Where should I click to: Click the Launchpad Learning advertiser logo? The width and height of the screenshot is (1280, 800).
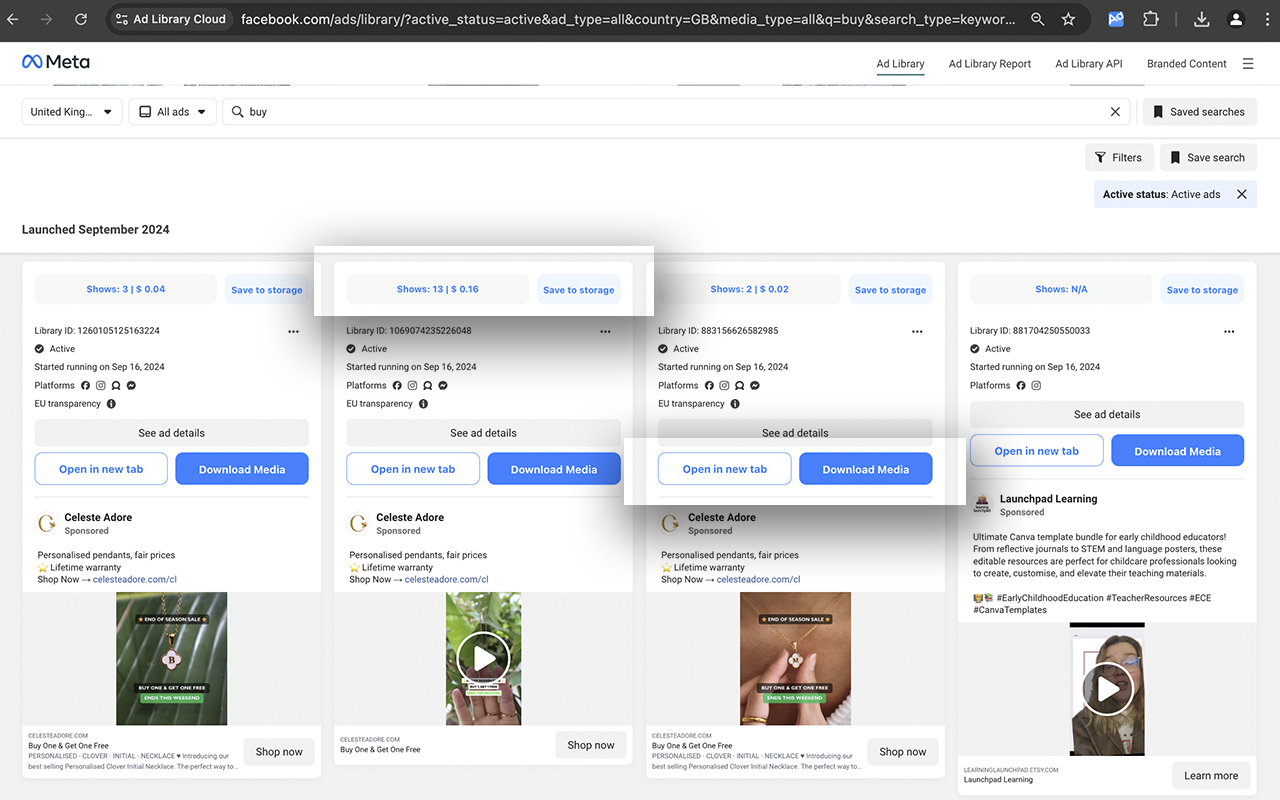tap(983, 504)
